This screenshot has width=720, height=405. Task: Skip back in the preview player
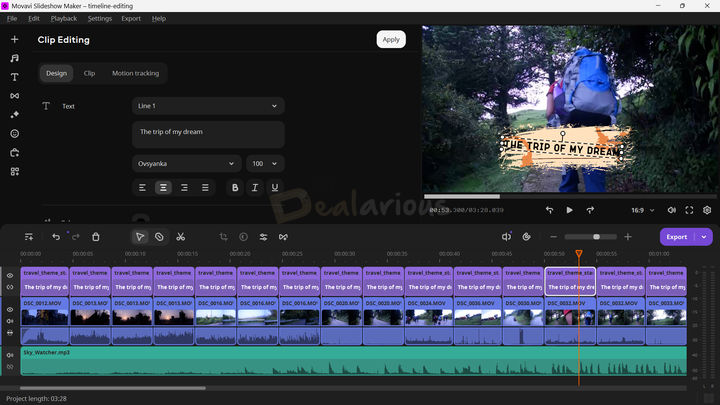click(549, 210)
